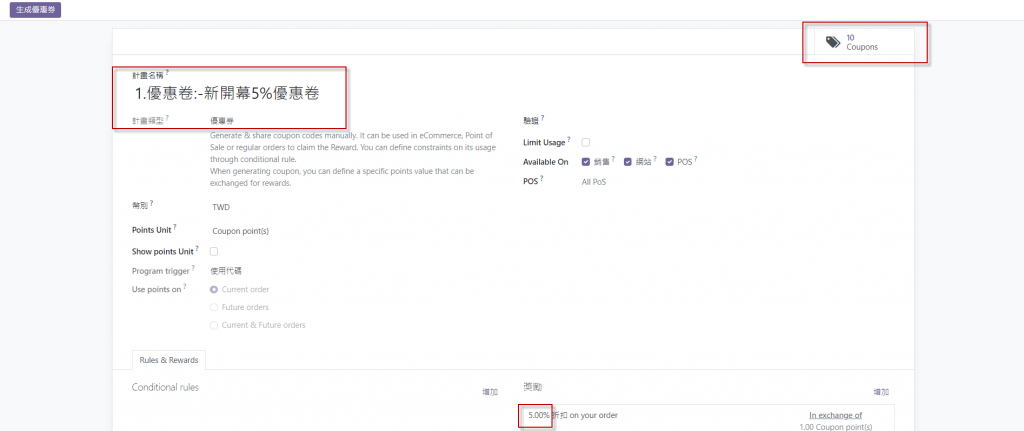Click the Conditional rules heading
This screenshot has width=1024, height=431.
(x=165, y=387)
